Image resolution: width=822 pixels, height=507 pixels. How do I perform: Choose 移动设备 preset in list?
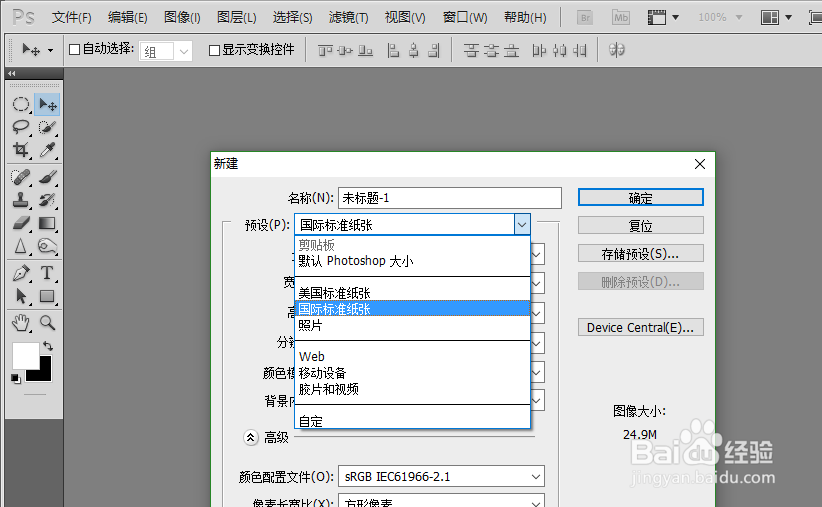tap(412, 373)
